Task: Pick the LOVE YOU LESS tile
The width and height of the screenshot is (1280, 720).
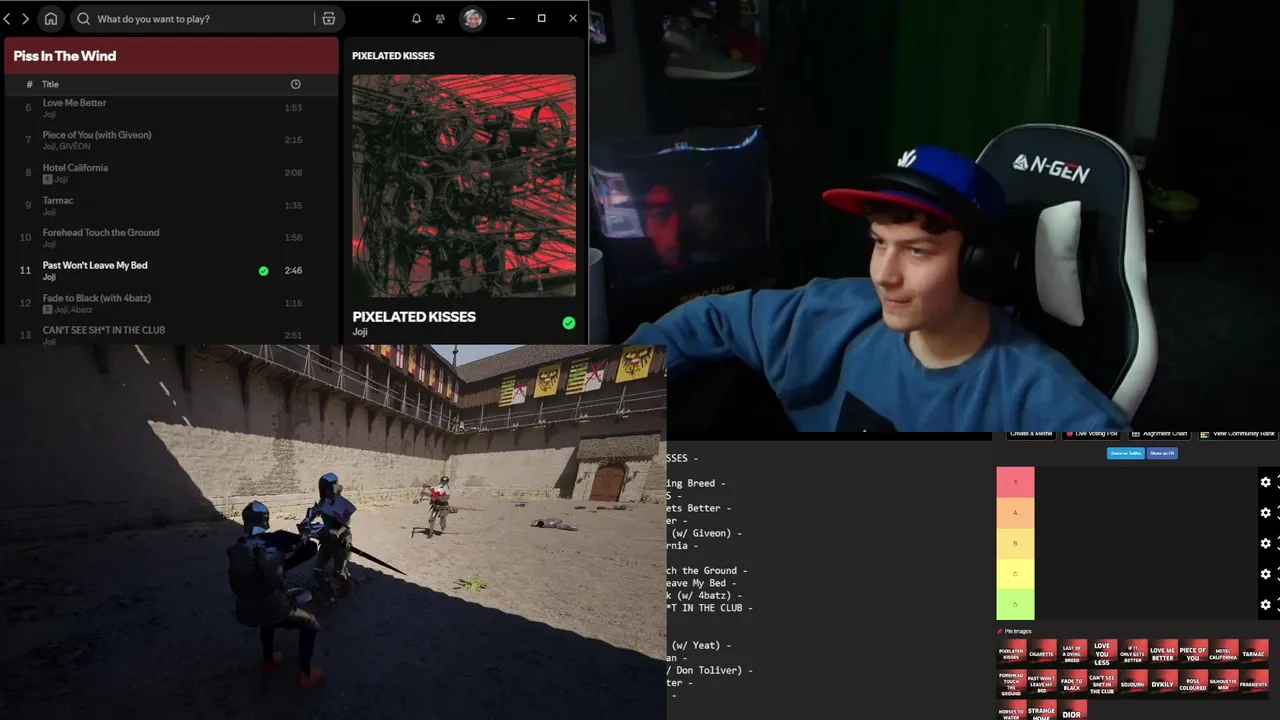Action: pos(1103,652)
